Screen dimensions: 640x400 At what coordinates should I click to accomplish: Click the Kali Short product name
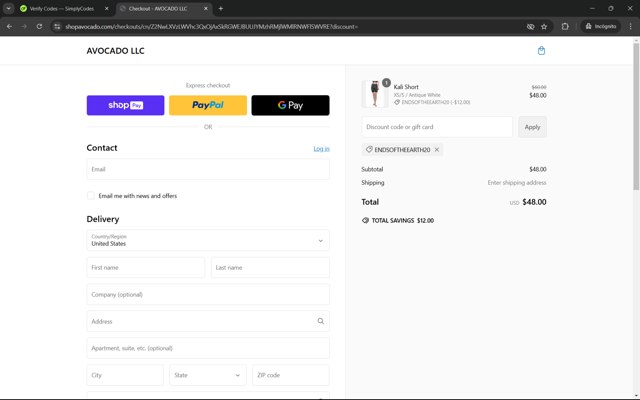pyautogui.click(x=406, y=87)
